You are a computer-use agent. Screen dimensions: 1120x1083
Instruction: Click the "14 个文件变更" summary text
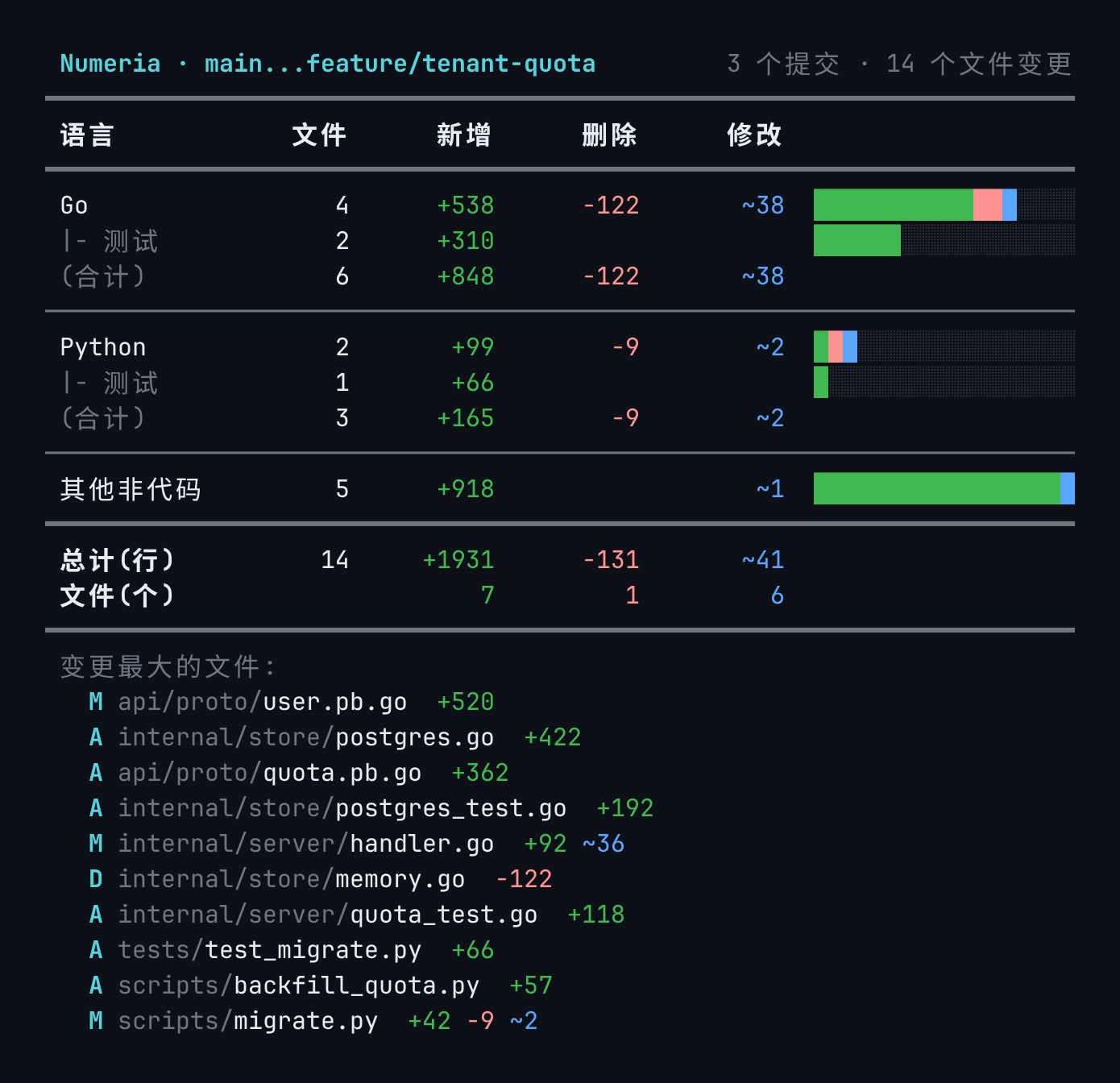coord(979,64)
